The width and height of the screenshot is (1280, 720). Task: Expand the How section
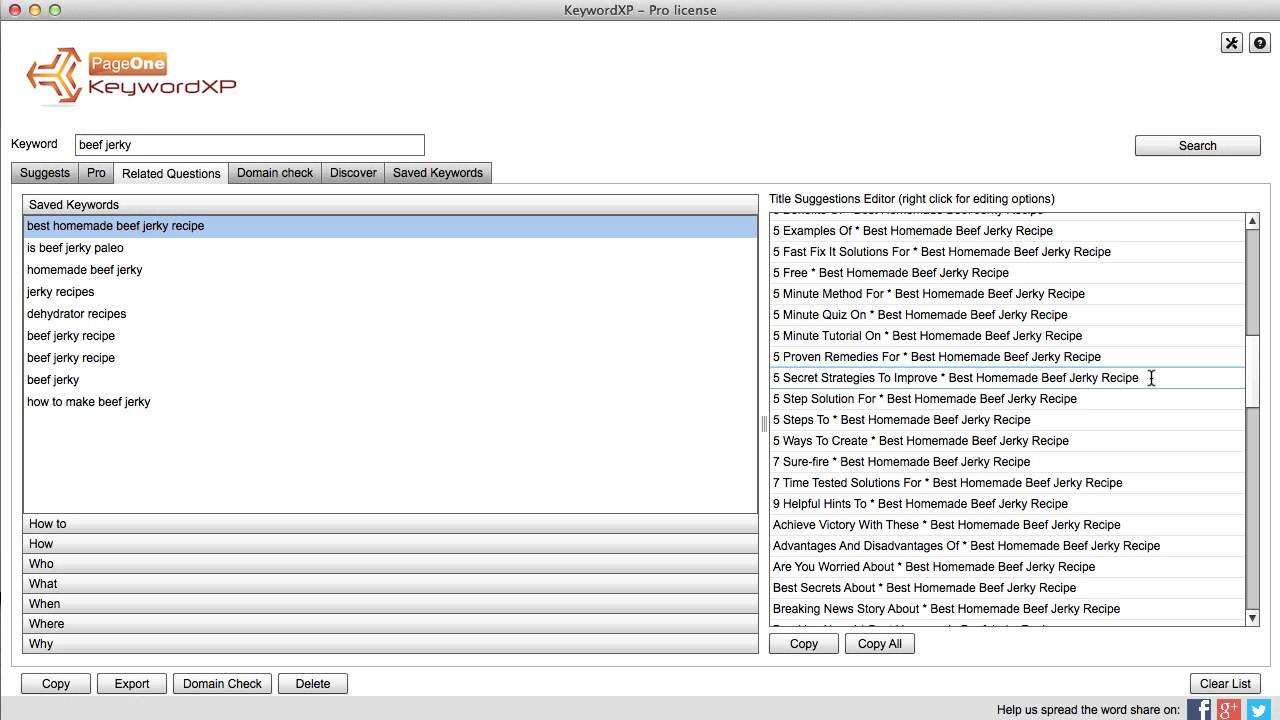coord(390,544)
